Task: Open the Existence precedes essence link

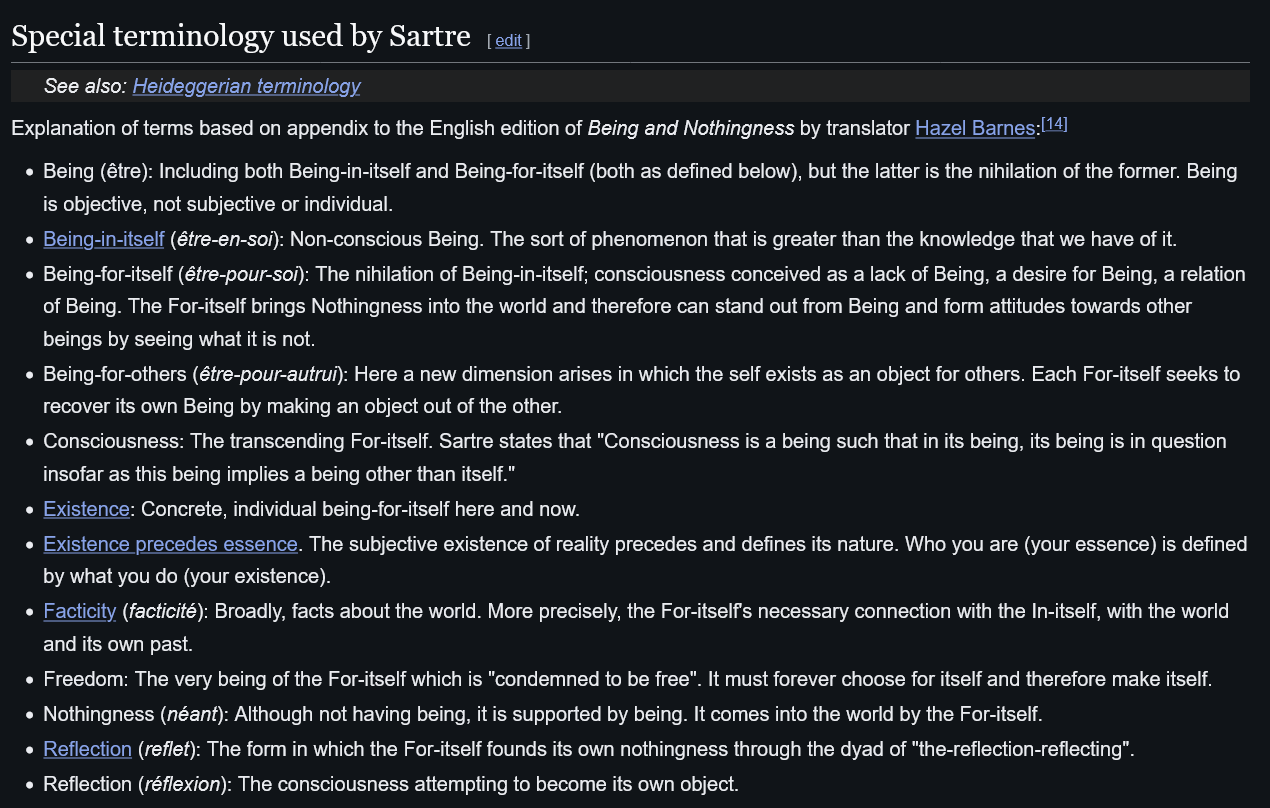Action: coord(170,544)
